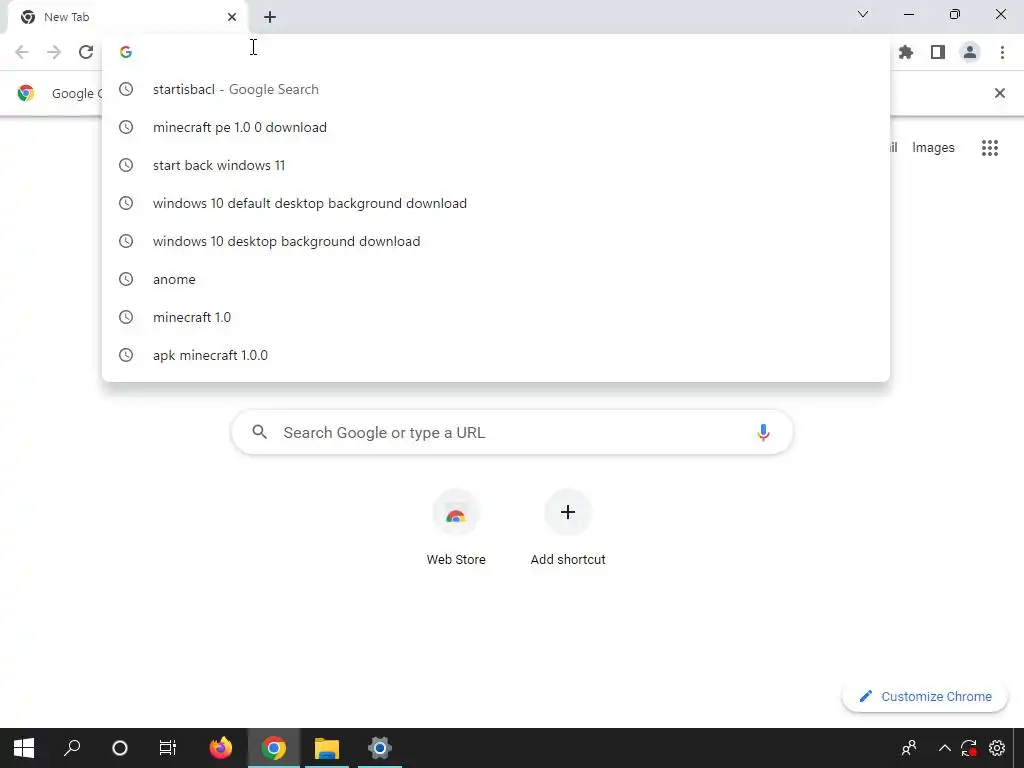Open File Explorer from the taskbar
Viewport: 1024px width, 768px height.
[327, 748]
